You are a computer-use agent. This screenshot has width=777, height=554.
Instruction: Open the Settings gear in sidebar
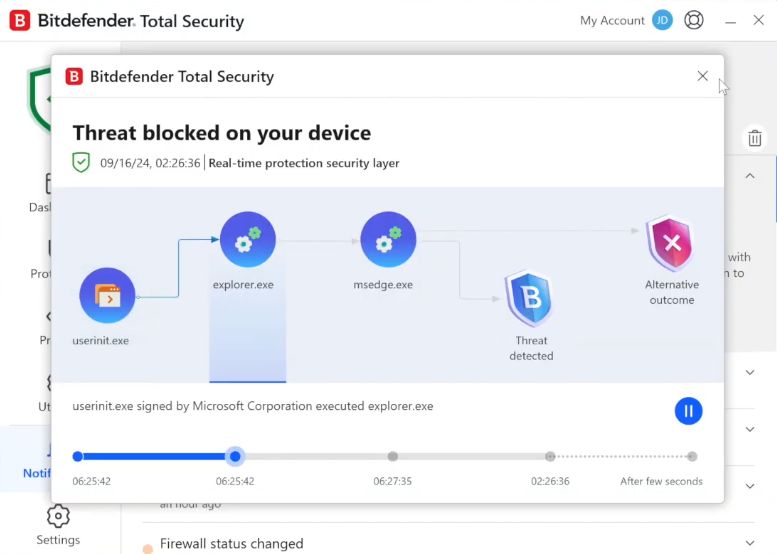click(58, 517)
